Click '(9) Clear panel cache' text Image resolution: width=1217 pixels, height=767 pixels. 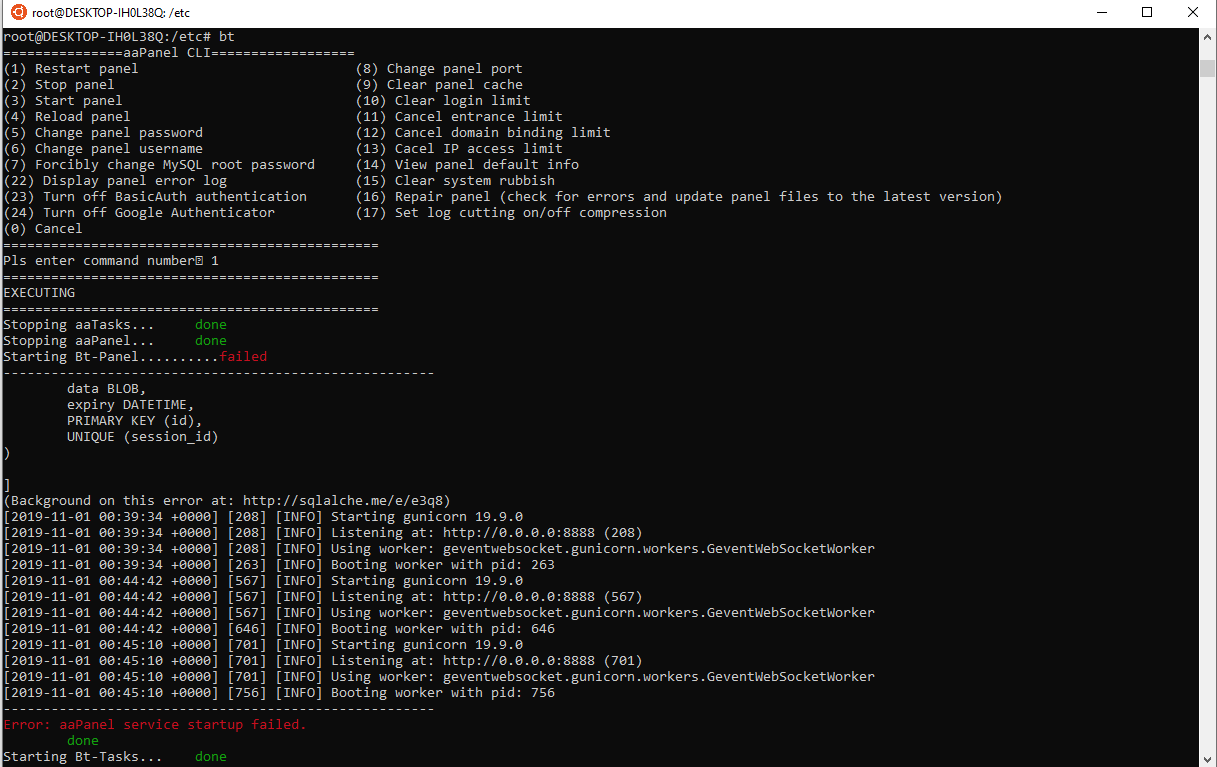pos(439,85)
